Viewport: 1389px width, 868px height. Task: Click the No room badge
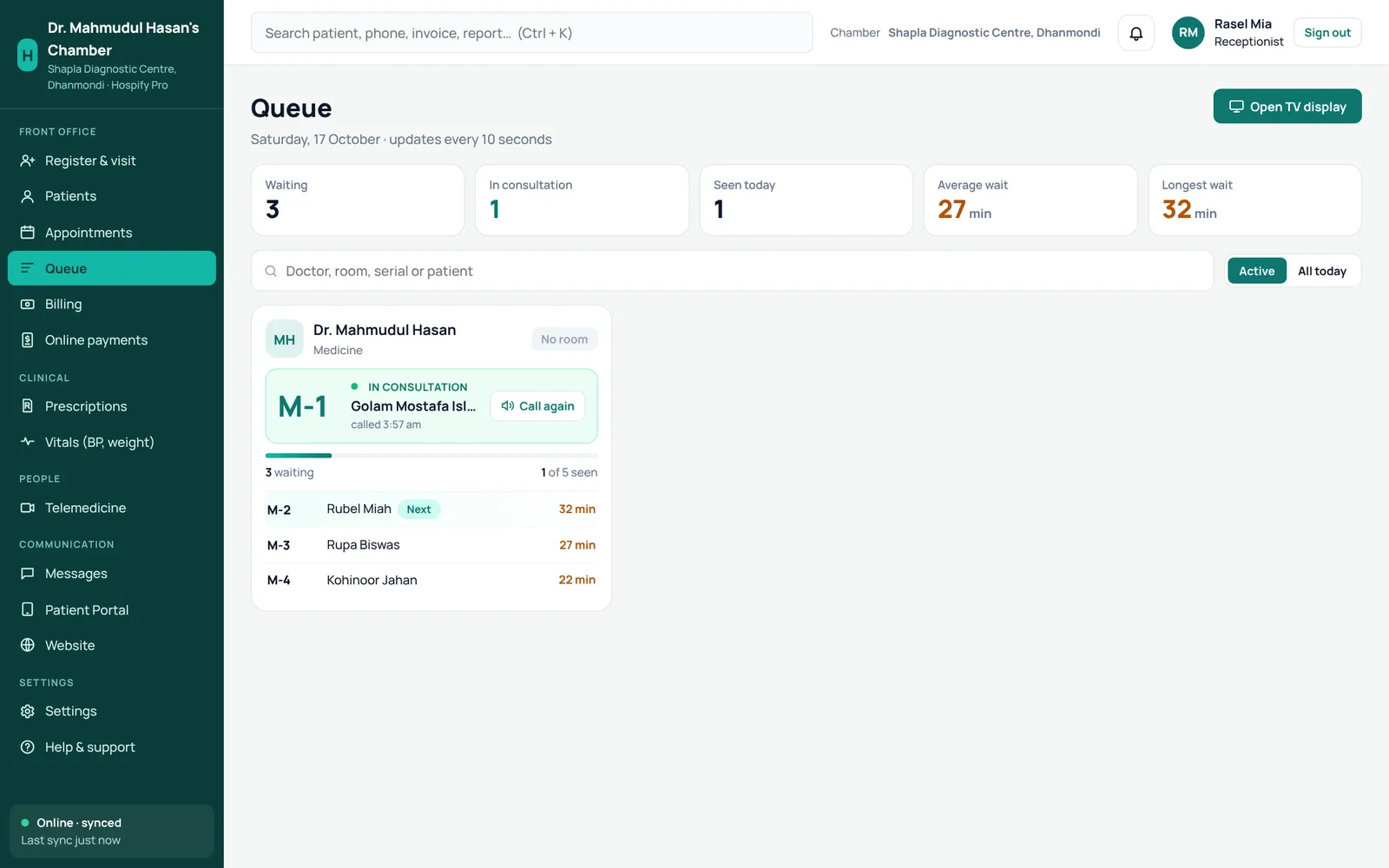(x=564, y=339)
